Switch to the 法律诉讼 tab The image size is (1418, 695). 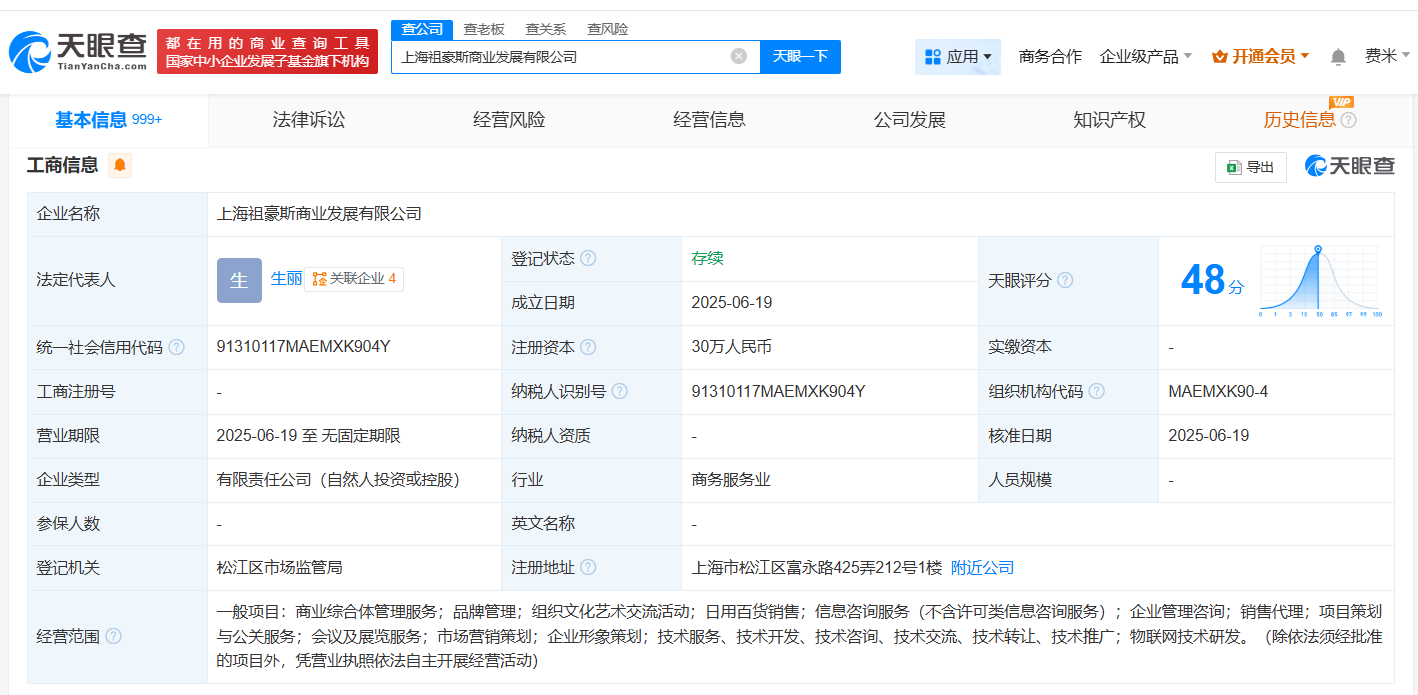pyautogui.click(x=308, y=120)
